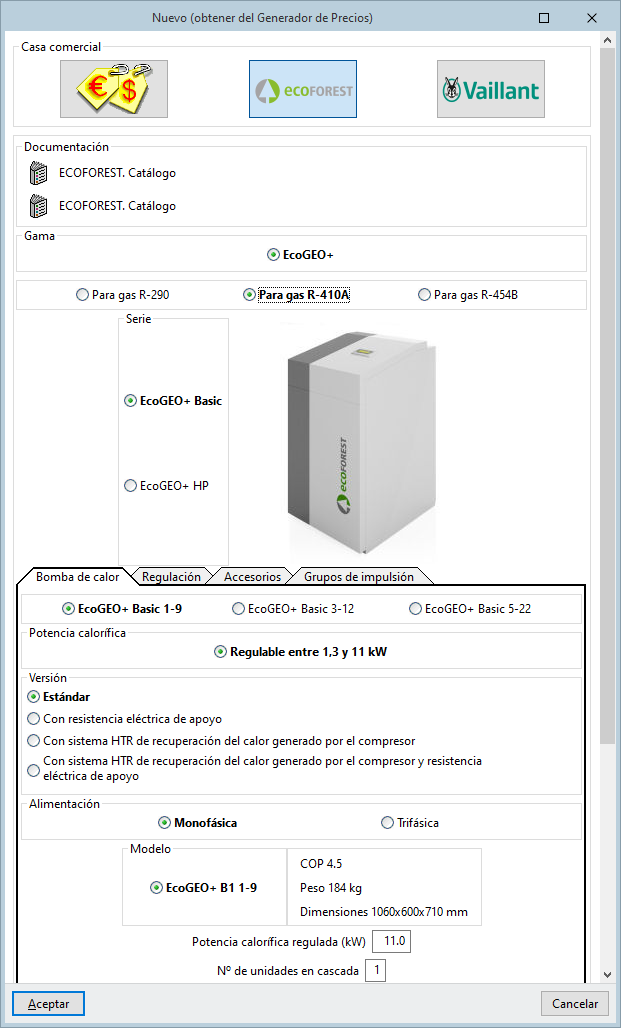This screenshot has height=1028, width=621.
Task: Select Trifásica power supply
Action: click(x=410, y=822)
